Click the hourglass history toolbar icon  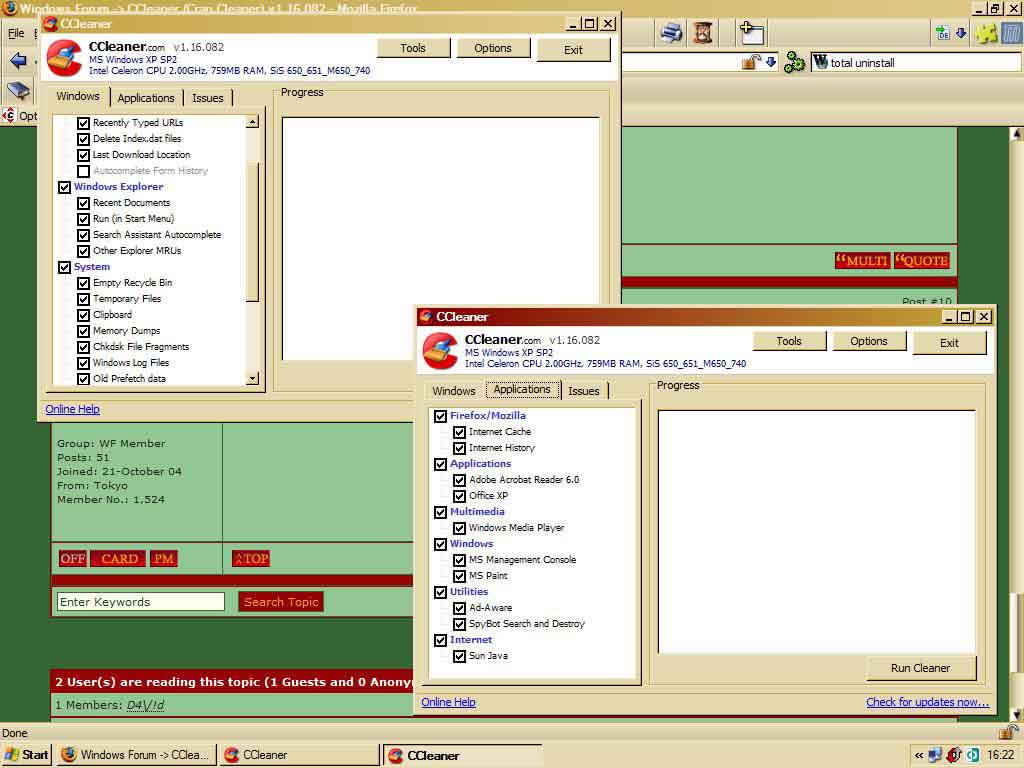(703, 33)
